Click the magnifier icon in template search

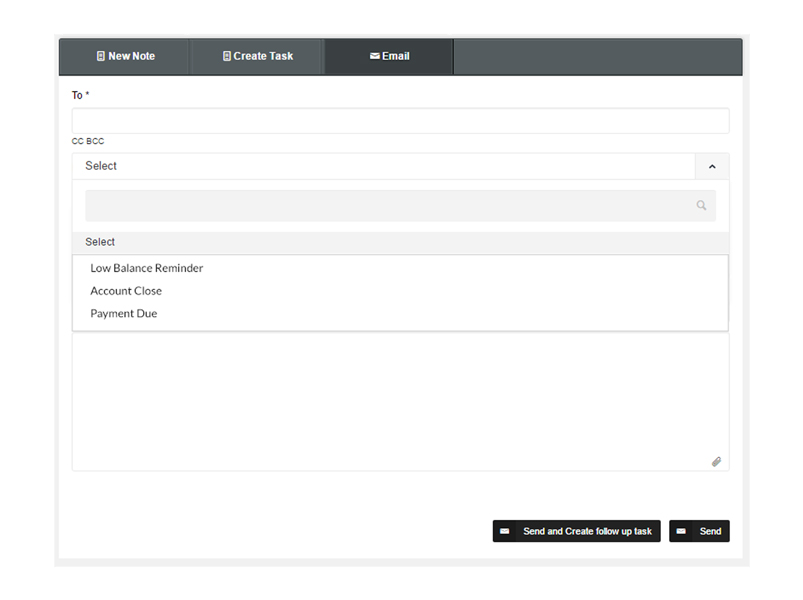pyautogui.click(x=701, y=206)
